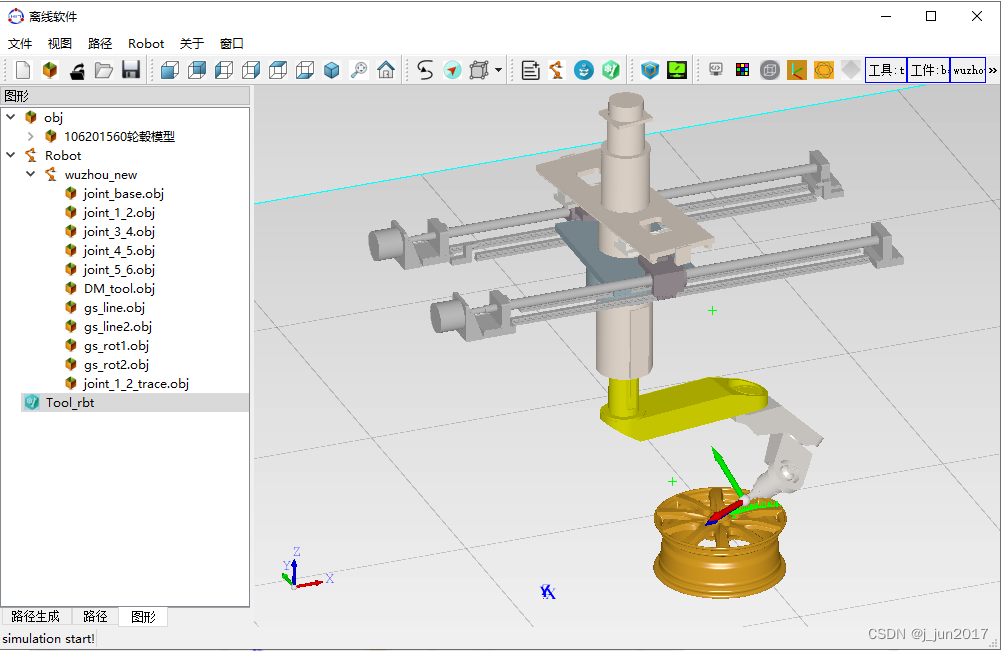Viewport: 1003px width, 651px height.
Task: Click the curved undo arrow icon
Action: tap(425, 70)
